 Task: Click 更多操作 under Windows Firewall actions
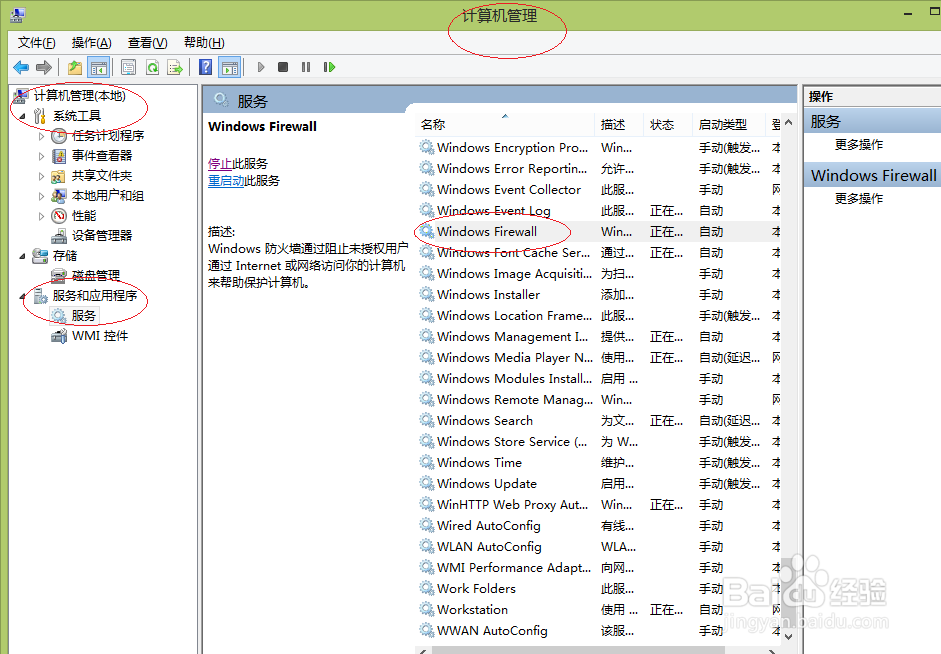pos(859,199)
